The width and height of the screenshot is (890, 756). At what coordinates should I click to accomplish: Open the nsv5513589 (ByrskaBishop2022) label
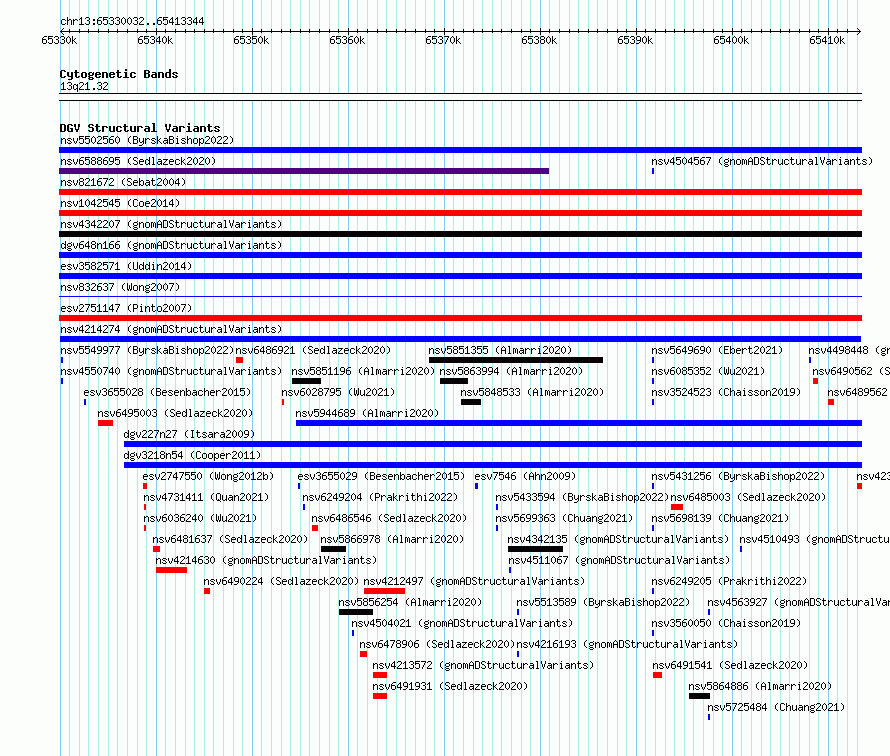coord(603,602)
